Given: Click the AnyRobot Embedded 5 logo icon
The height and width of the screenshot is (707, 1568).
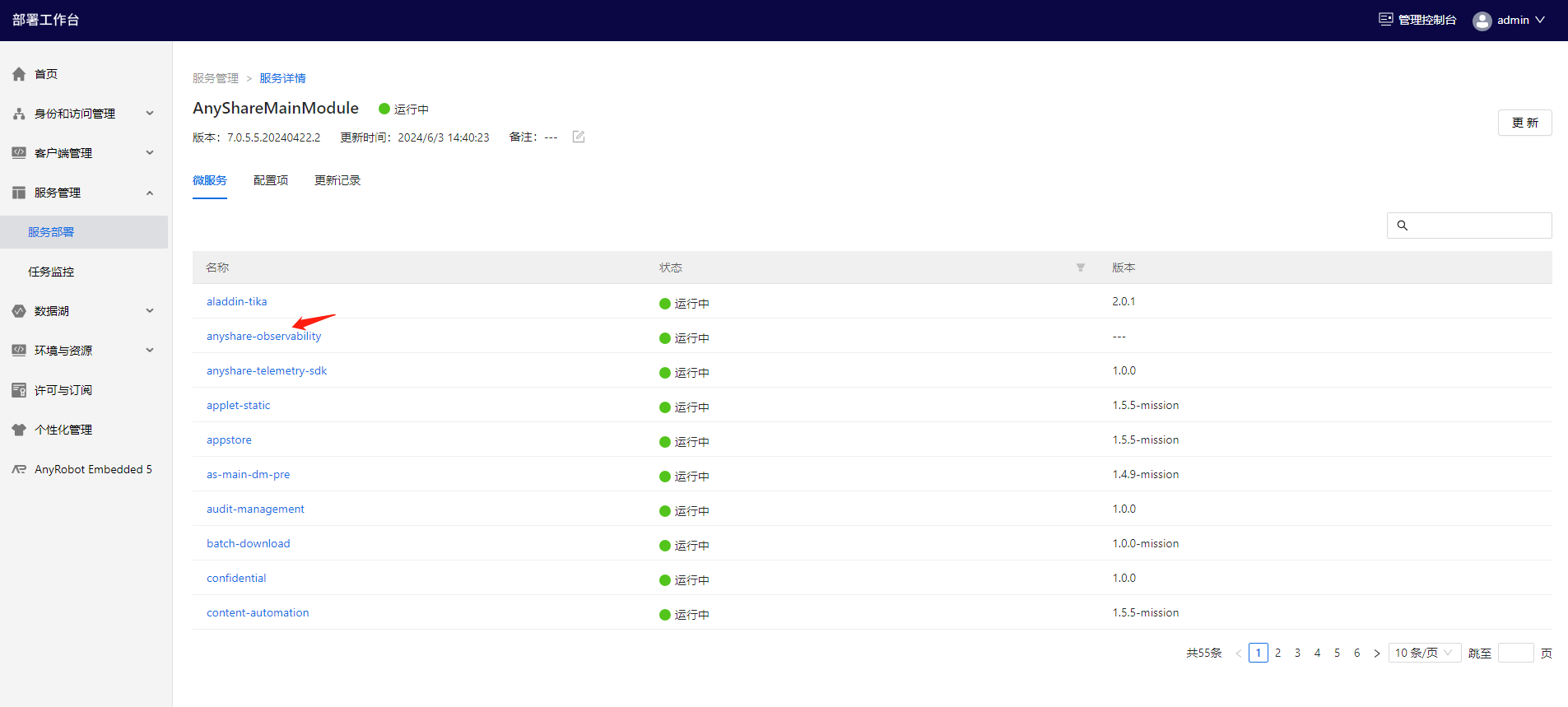Looking at the screenshot, I should [x=19, y=469].
